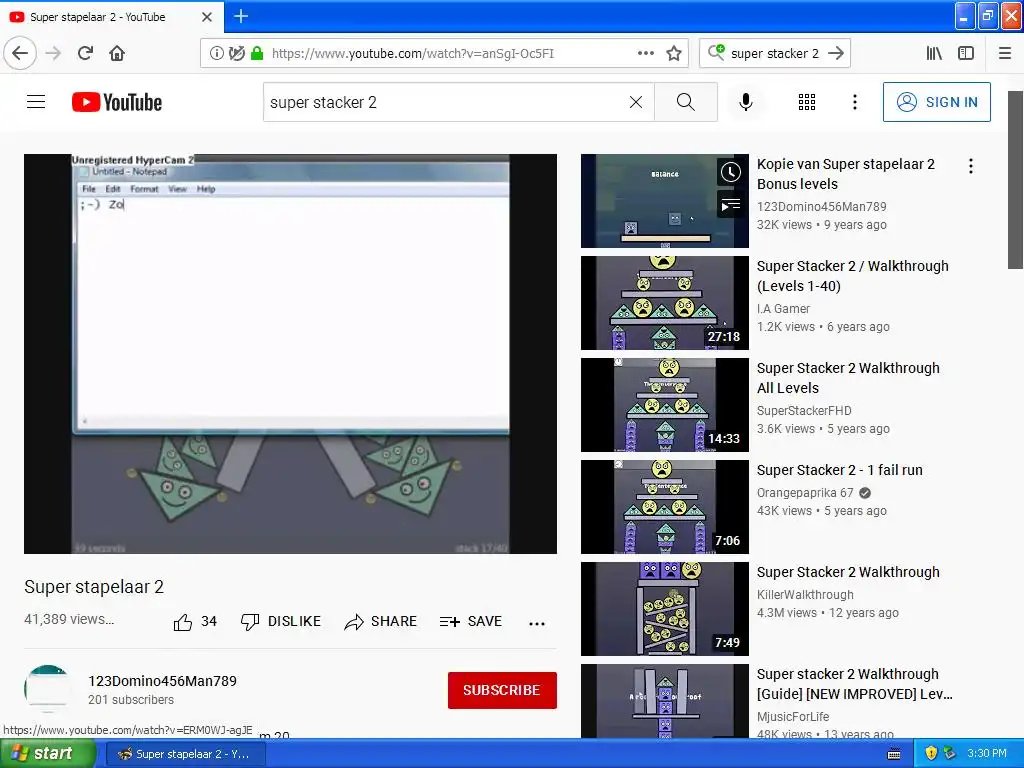
Task: Open Super Stacker 2 - 1 fail run title
Action: [840, 470]
